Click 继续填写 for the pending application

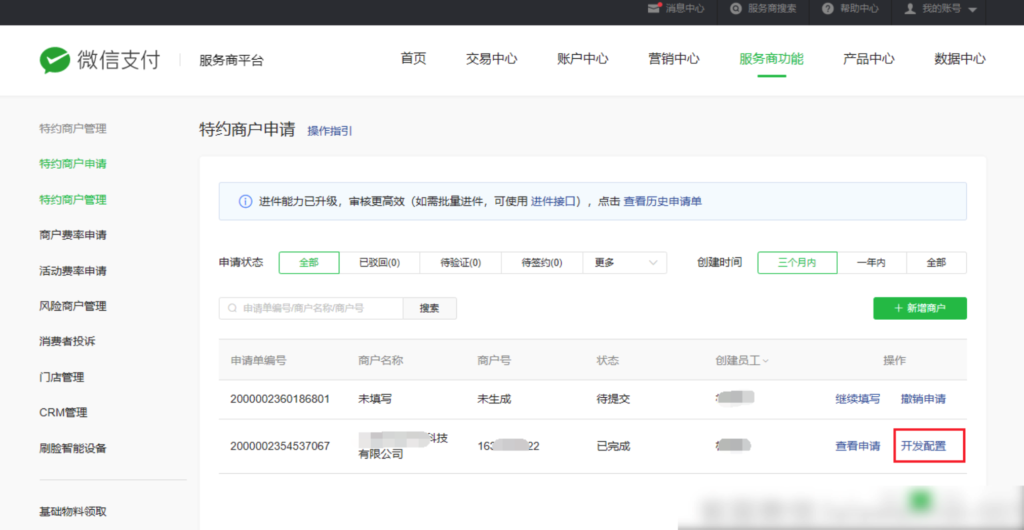pyautogui.click(x=858, y=399)
